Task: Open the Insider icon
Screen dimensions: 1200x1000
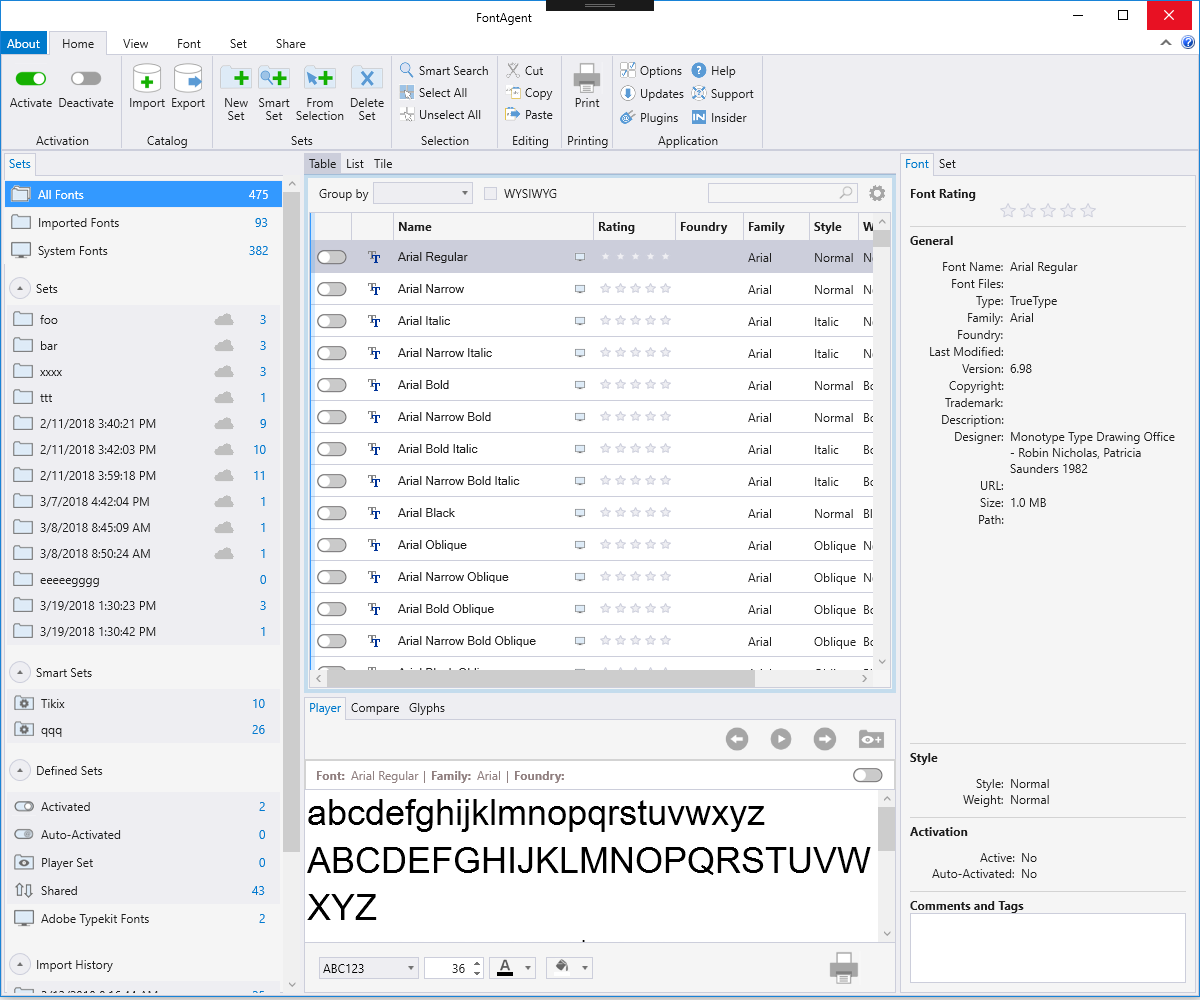Action: pos(699,118)
